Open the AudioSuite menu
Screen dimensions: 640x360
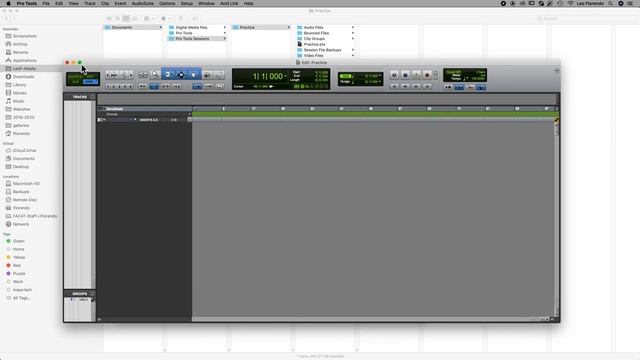142,3
